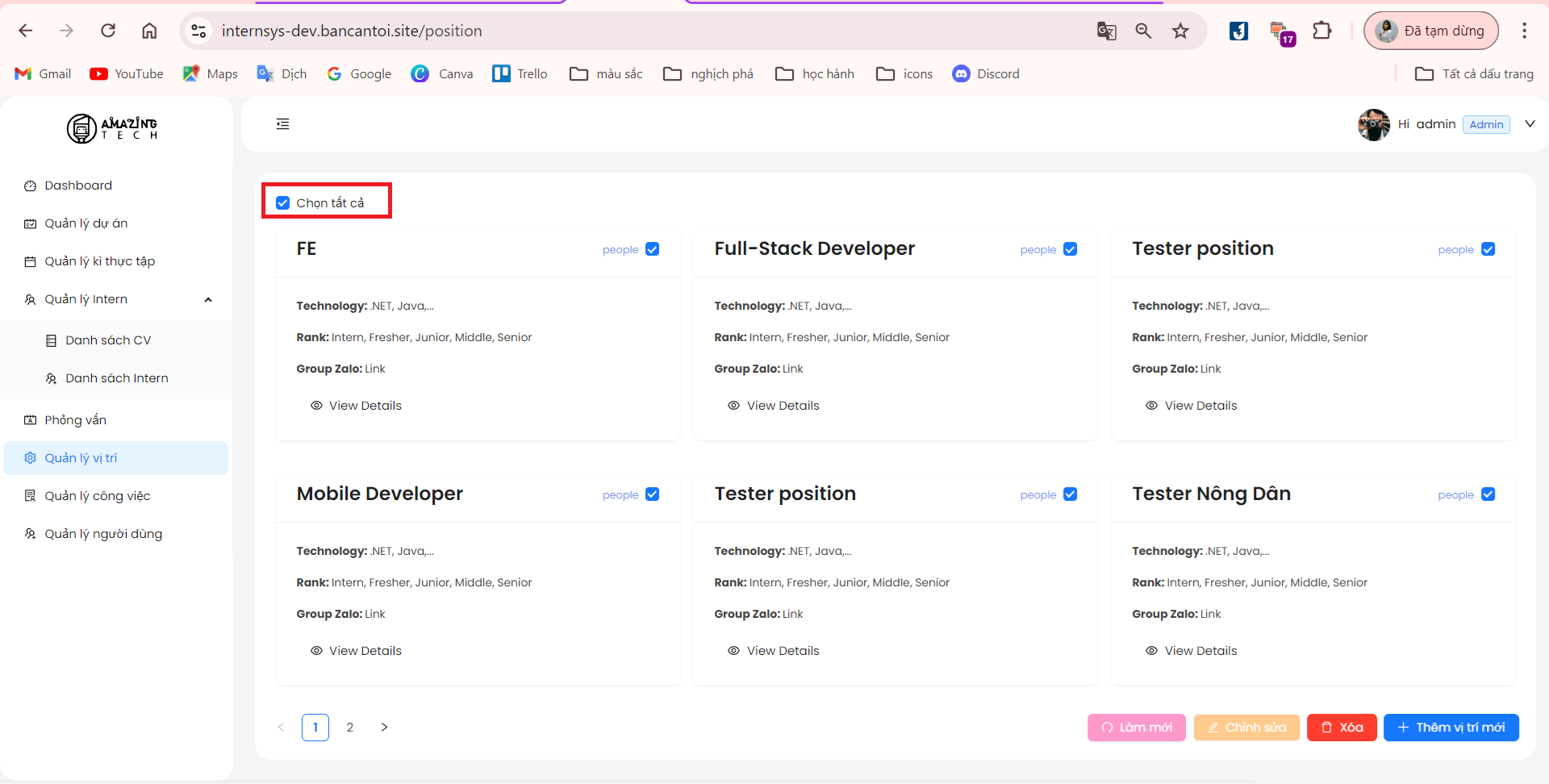Click the Google Translate icon in address bar
Image resolution: width=1549 pixels, height=784 pixels.
coord(1106,31)
